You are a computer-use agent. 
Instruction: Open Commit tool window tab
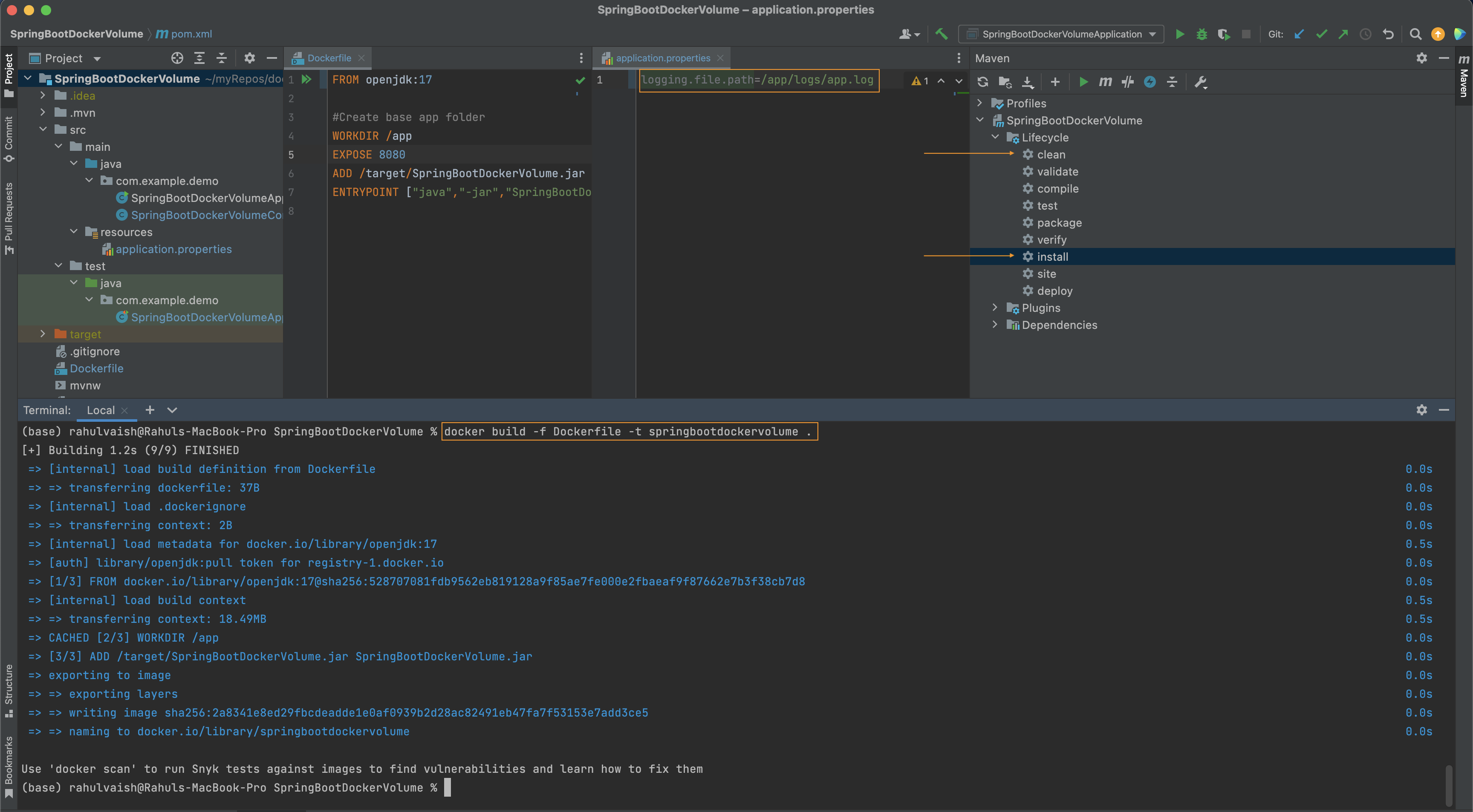(x=9, y=139)
